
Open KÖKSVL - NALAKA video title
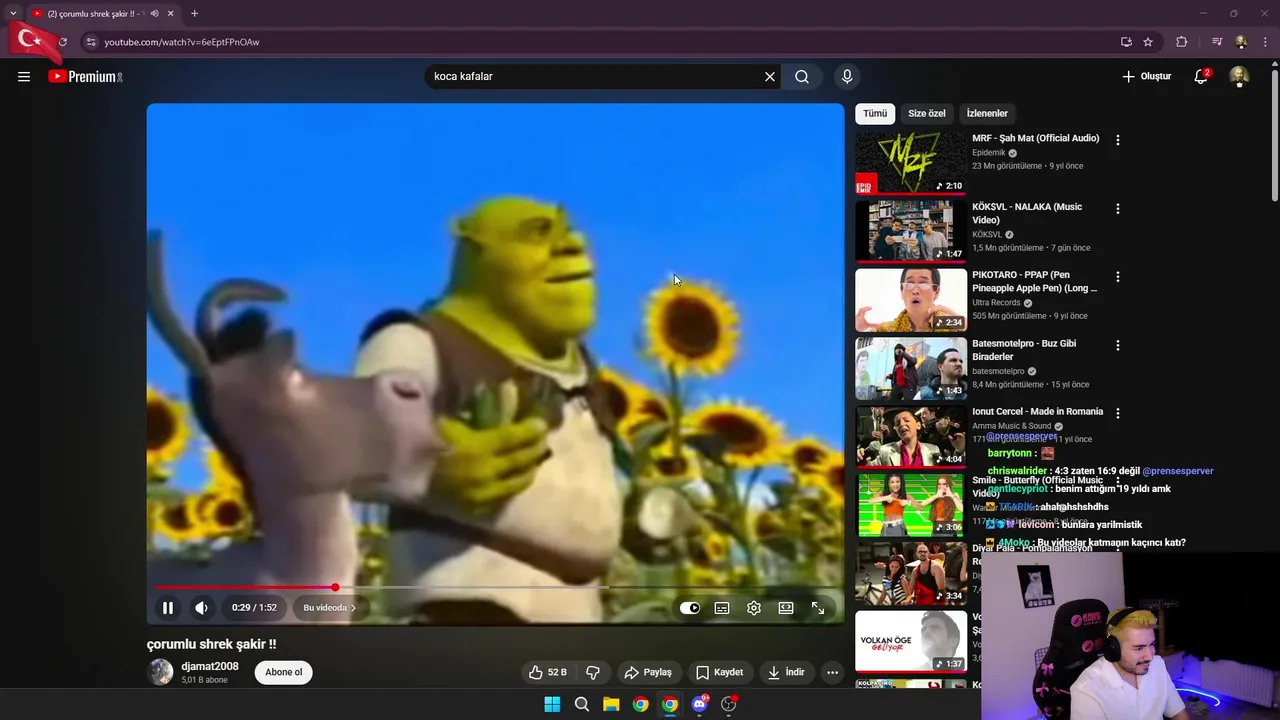click(1027, 213)
